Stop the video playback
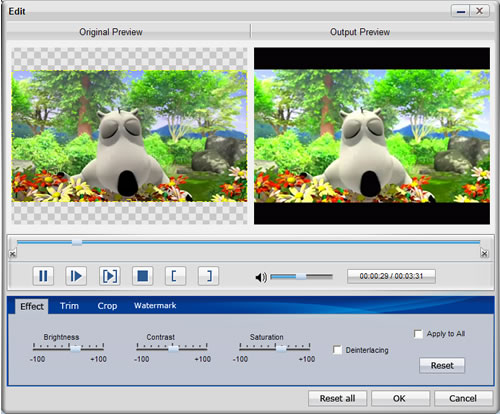Screen dimensions: 500x414 coord(142,276)
